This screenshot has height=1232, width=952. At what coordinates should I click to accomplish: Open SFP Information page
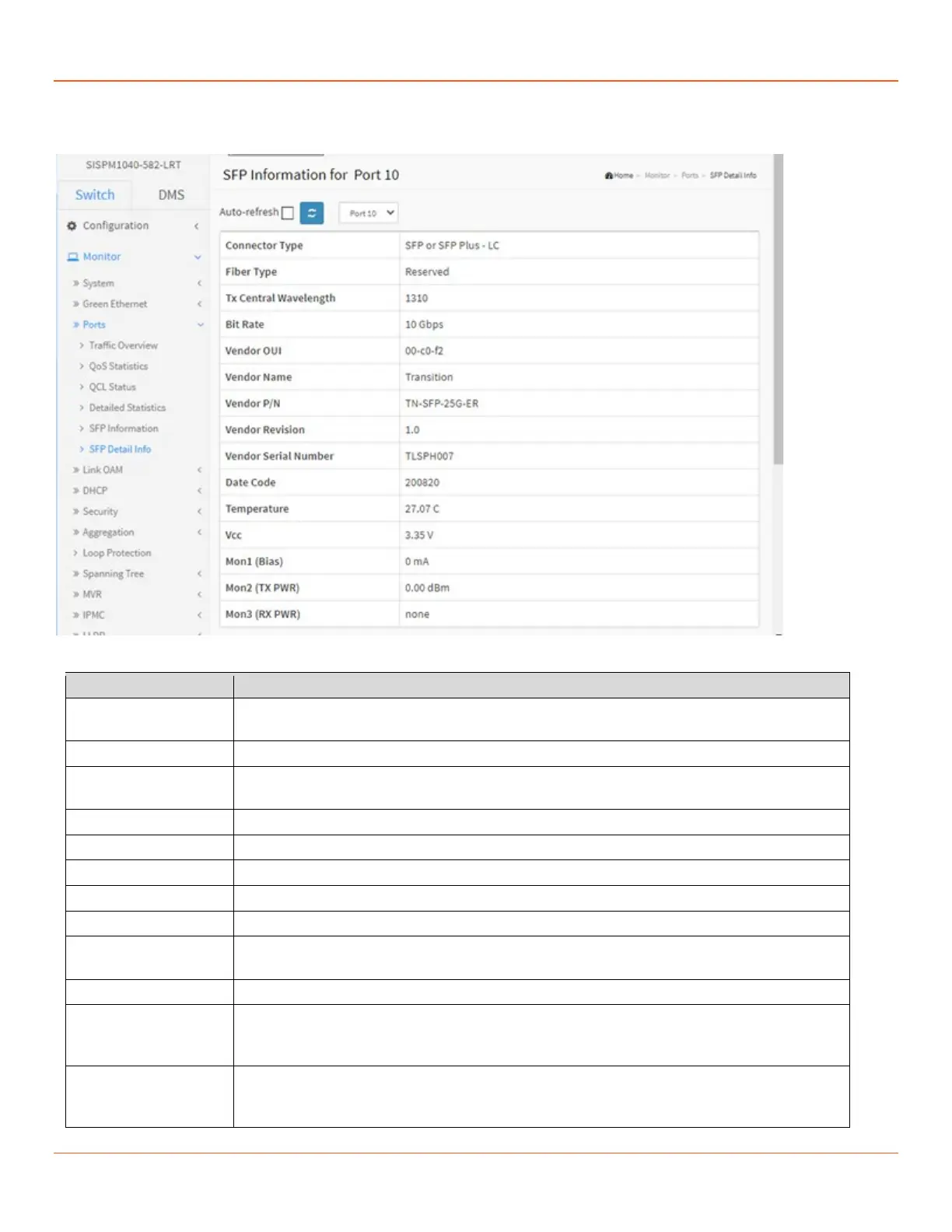pos(123,429)
